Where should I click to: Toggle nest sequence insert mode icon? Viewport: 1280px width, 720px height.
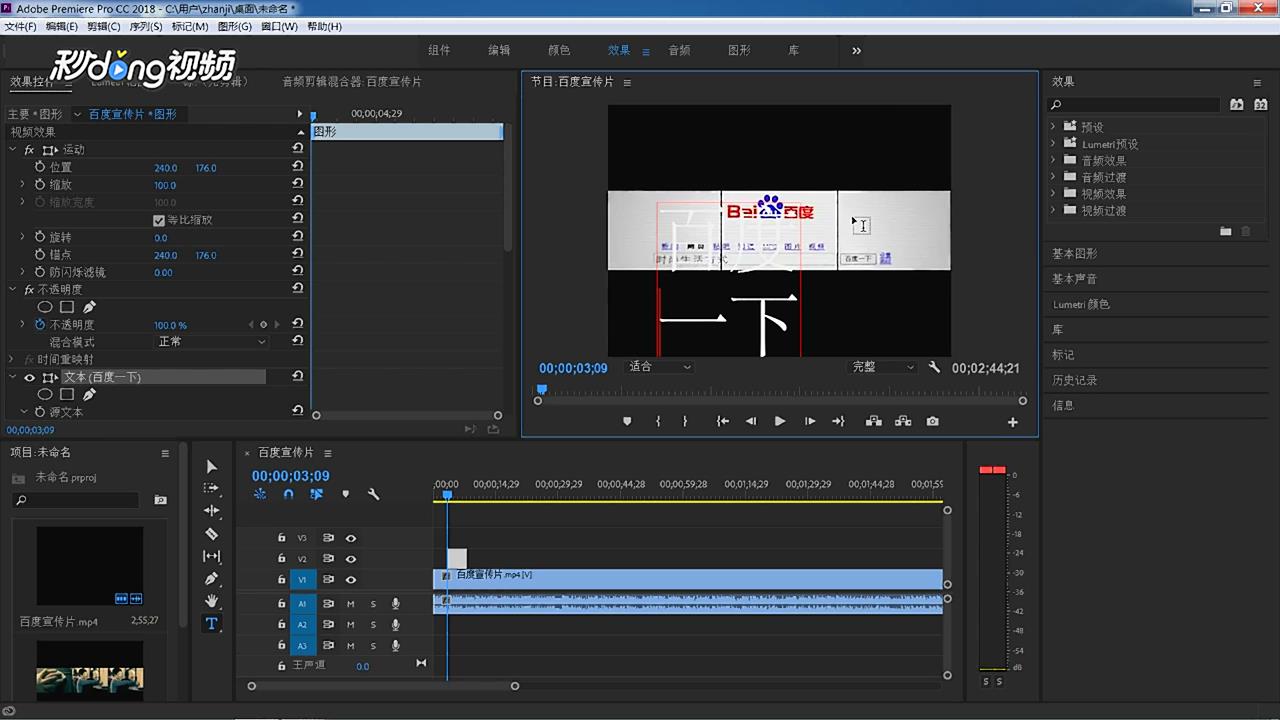coord(260,494)
